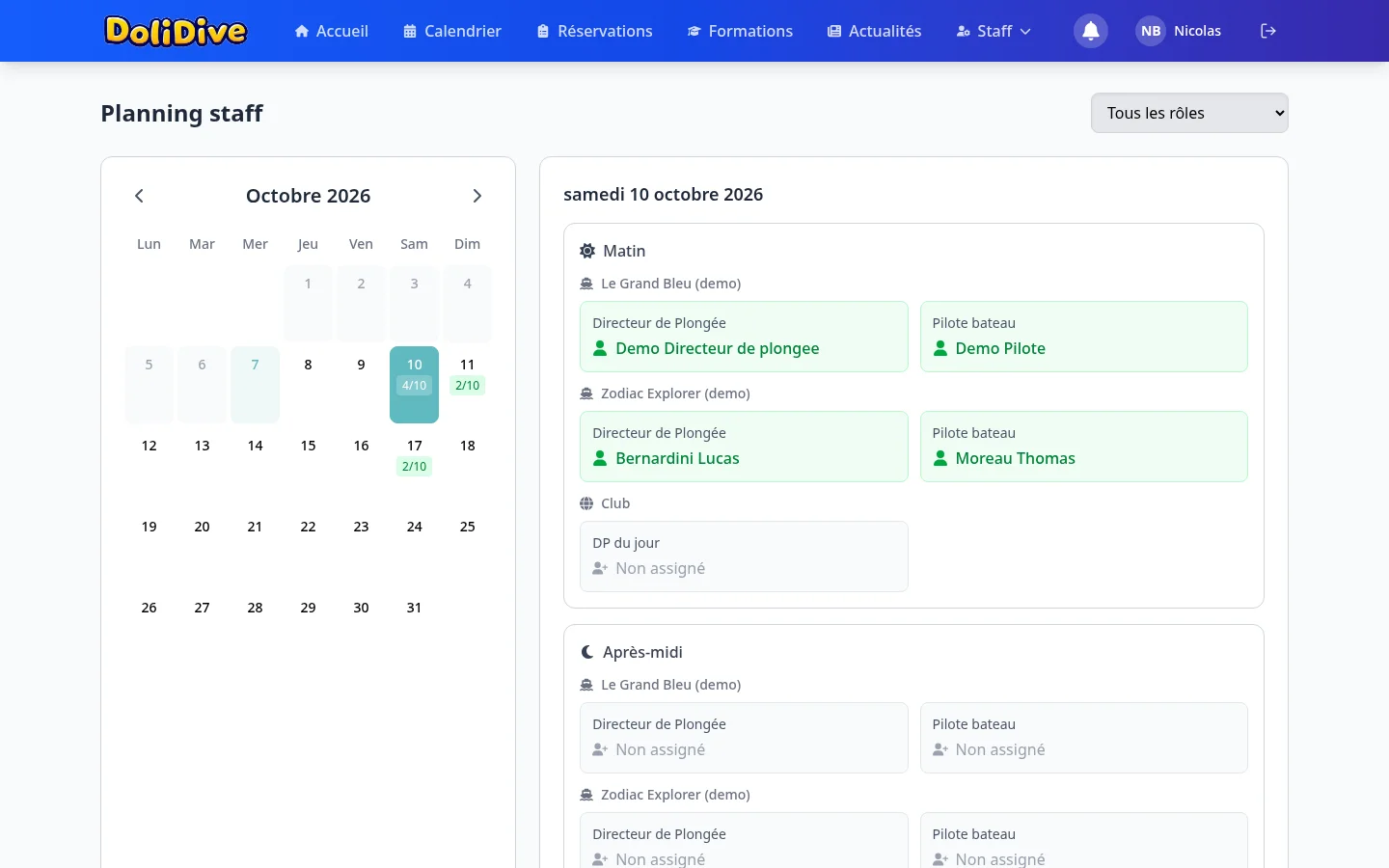Select October 7 in calendar
The image size is (1389, 868).
point(255,385)
